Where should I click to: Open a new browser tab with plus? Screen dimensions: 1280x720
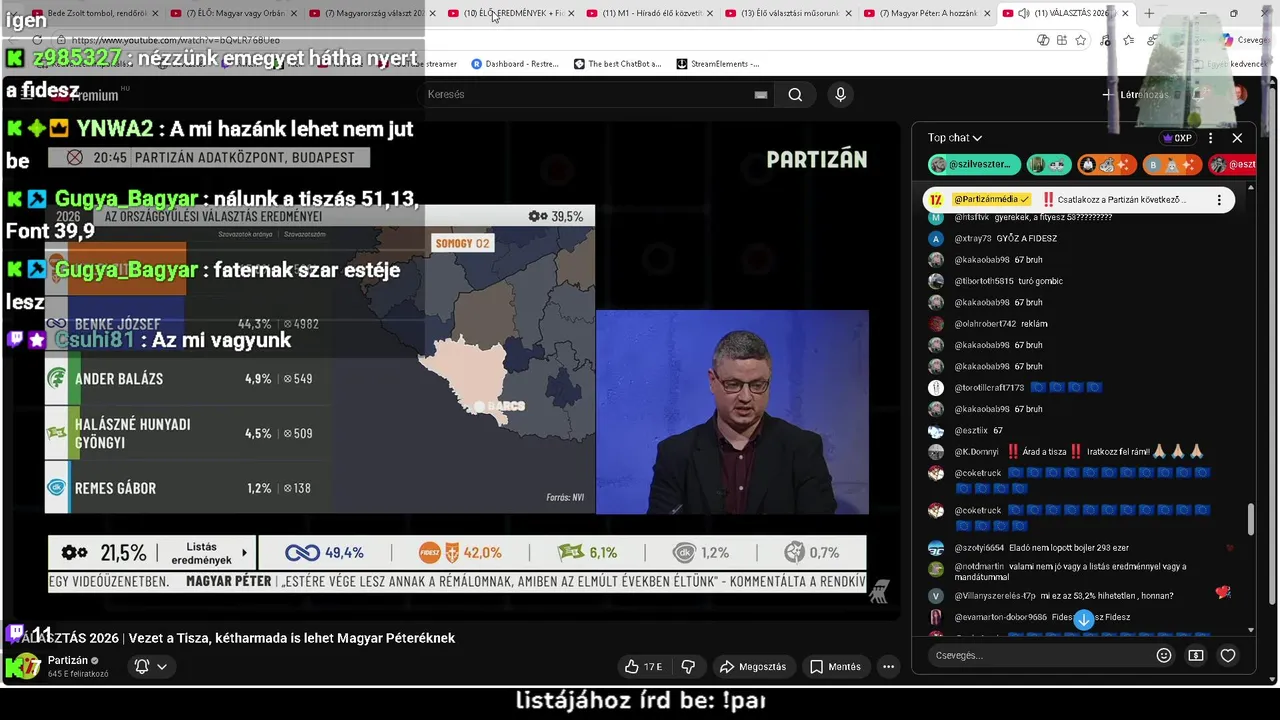click(1149, 13)
